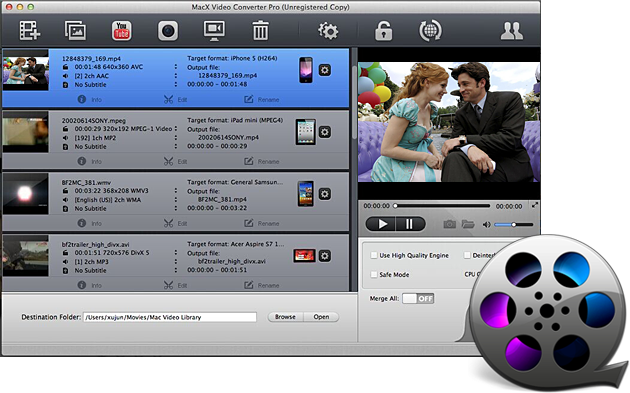Screen dimensions: 630x393
Task: Select the 12848379_169.mp4 thumbnail
Action: 25,70
